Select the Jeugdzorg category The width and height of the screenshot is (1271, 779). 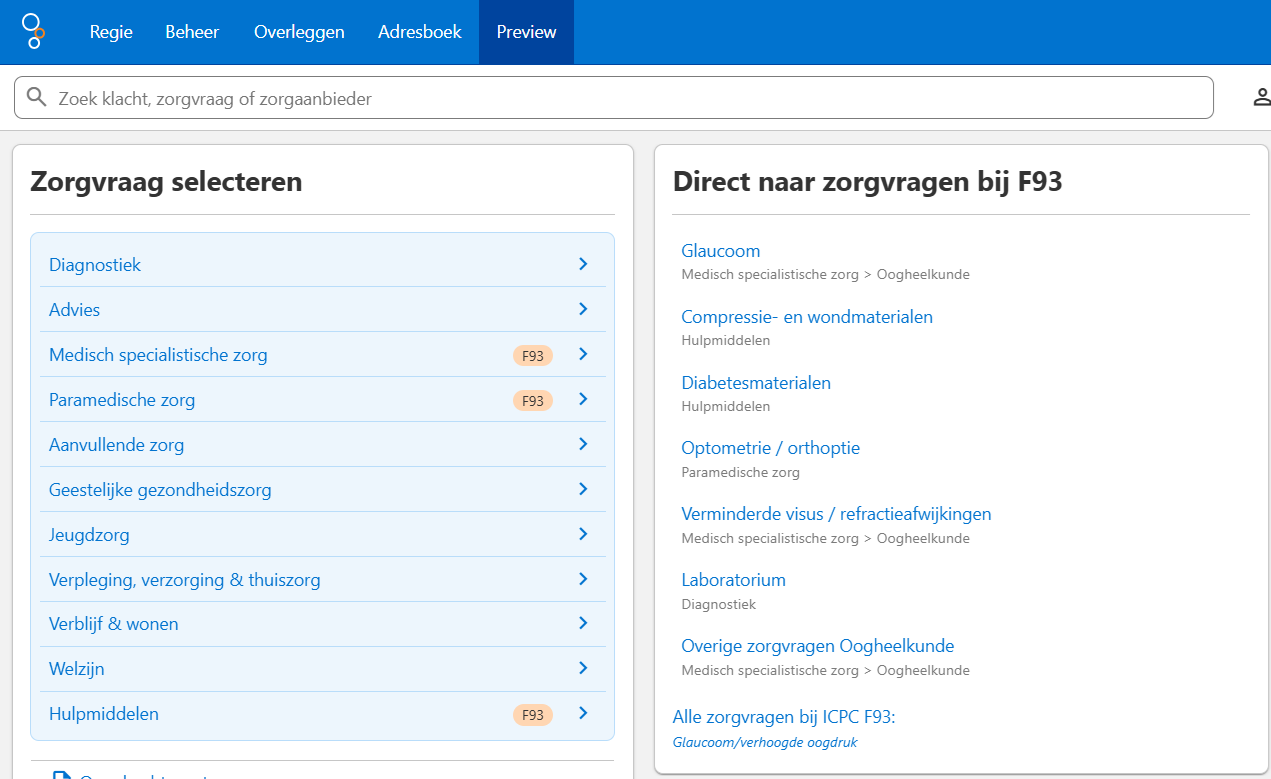[x=89, y=534]
